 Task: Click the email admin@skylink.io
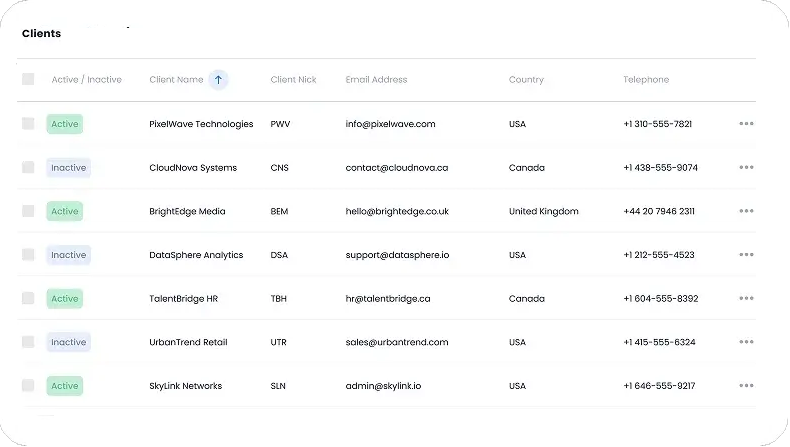pos(383,386)
